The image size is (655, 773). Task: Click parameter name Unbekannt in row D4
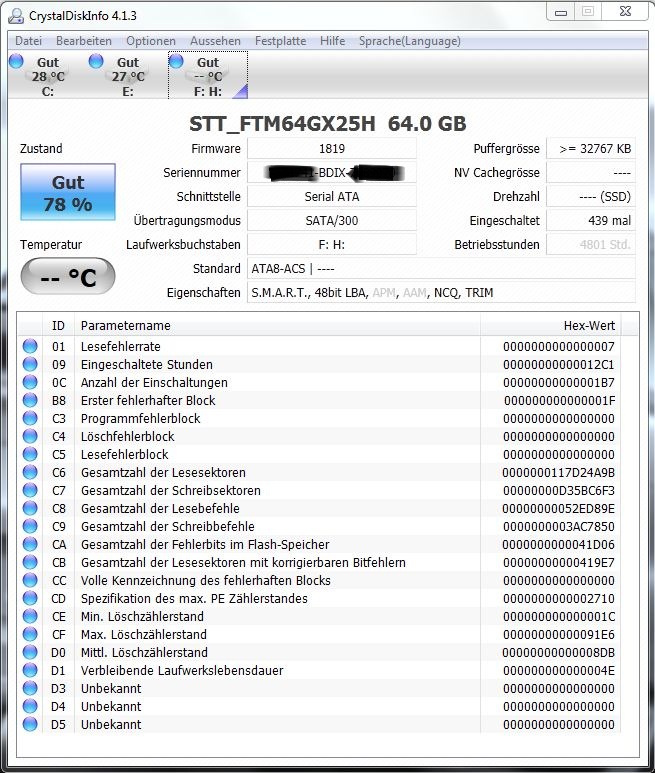coord(111,706)
